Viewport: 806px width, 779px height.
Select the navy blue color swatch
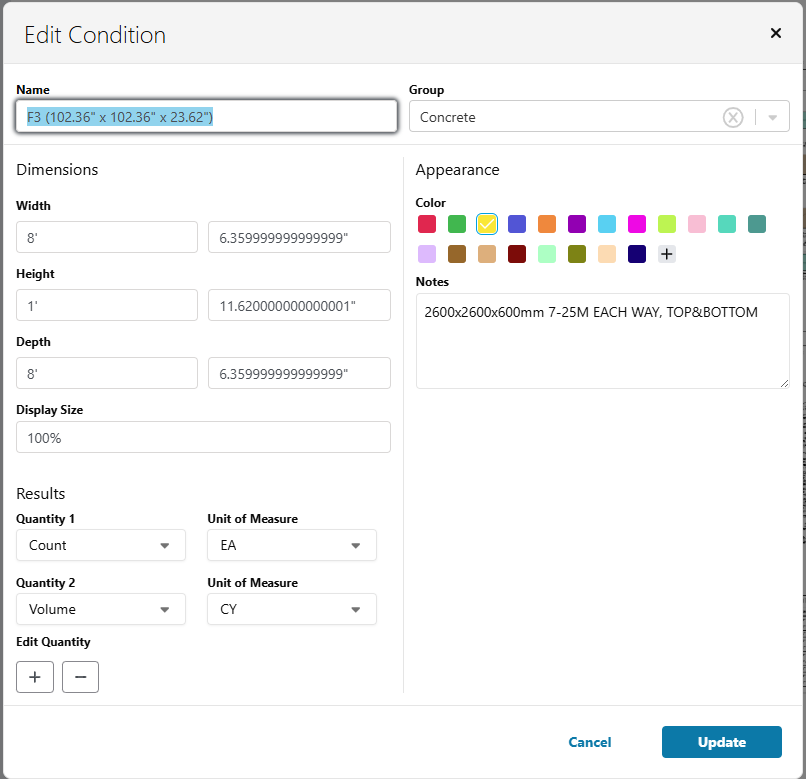pos(637,254)
